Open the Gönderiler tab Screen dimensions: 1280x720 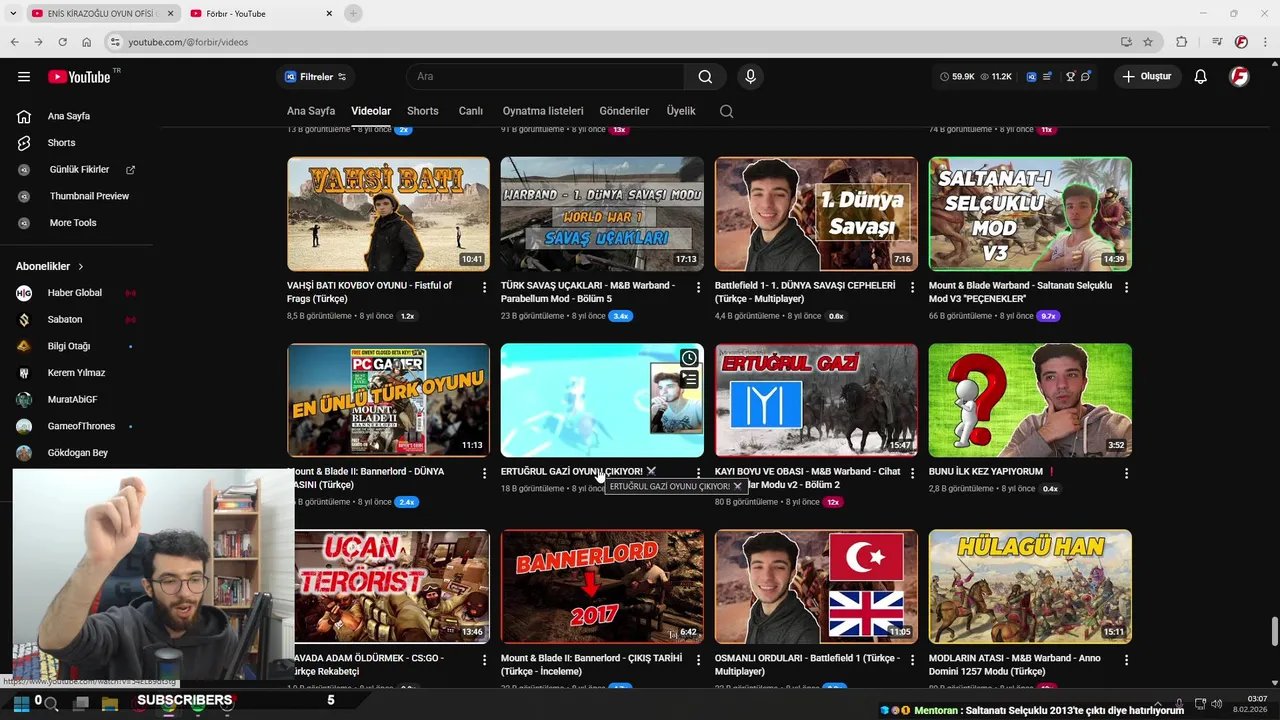[624, 111]
